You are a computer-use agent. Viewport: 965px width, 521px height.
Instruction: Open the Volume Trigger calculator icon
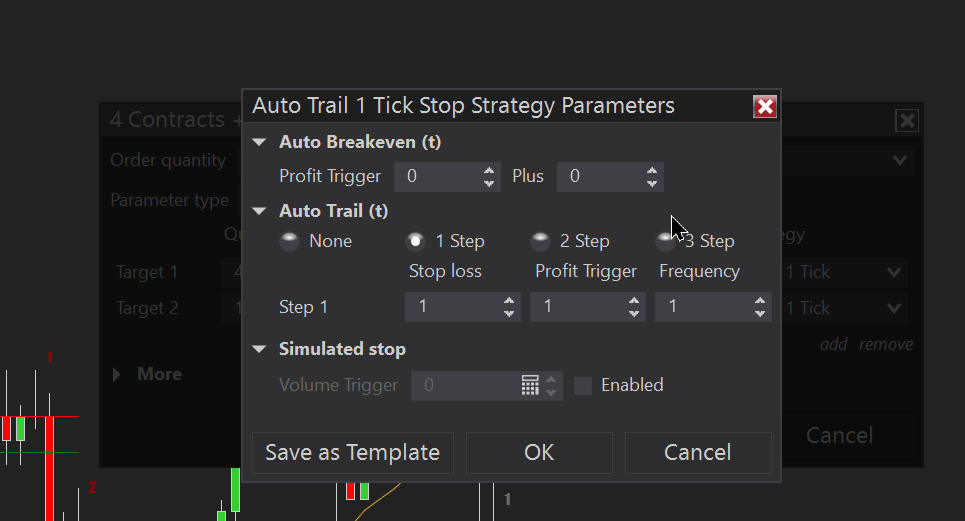[531, 386]
